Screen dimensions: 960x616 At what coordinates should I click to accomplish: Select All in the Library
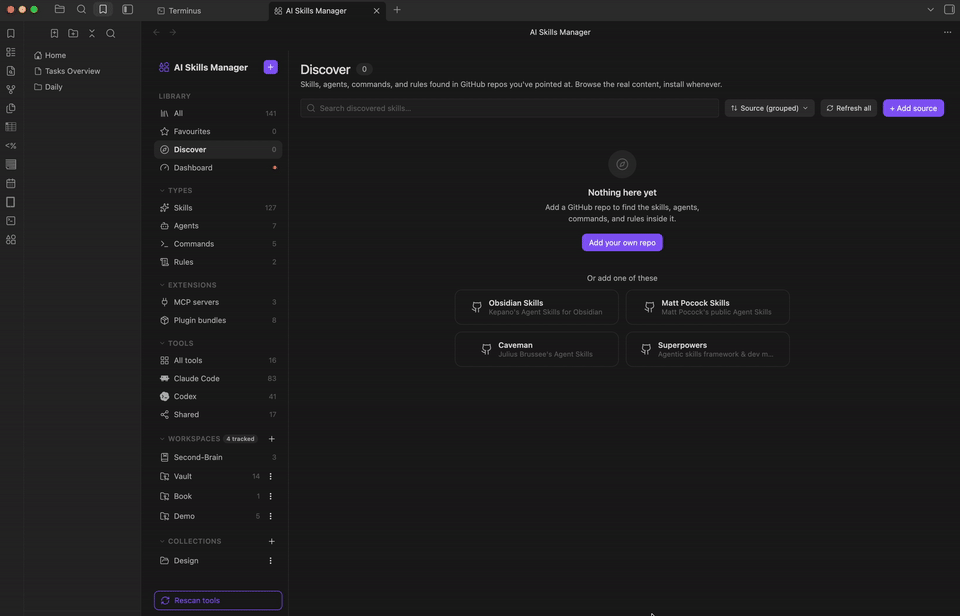click(x=218, y=113)
